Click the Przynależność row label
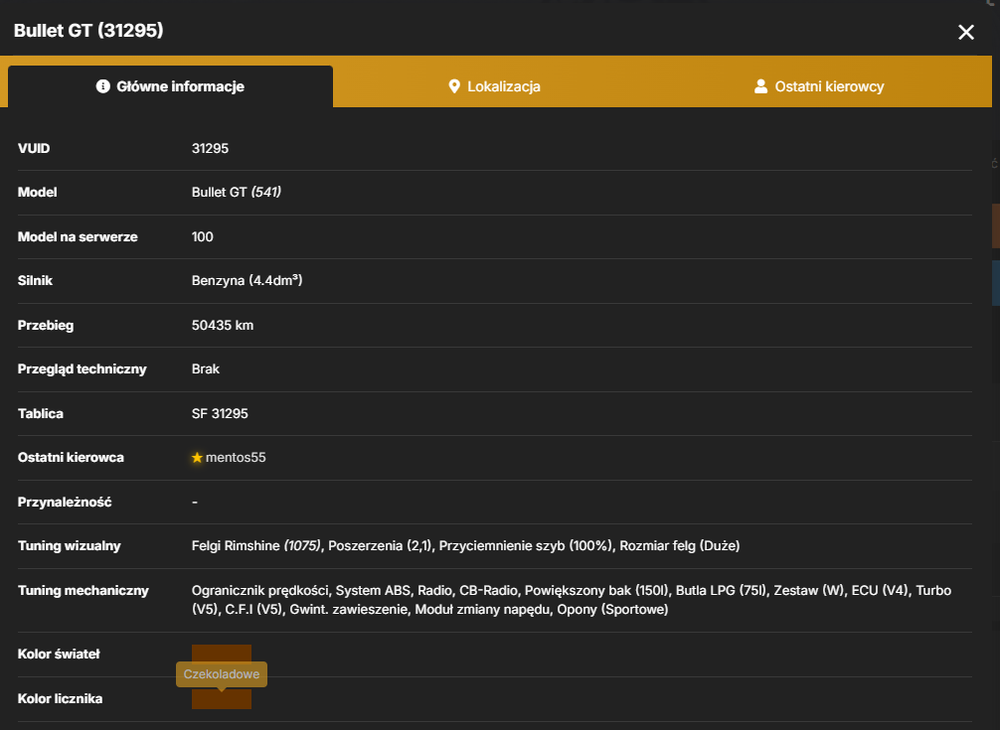 coord(64,502)
